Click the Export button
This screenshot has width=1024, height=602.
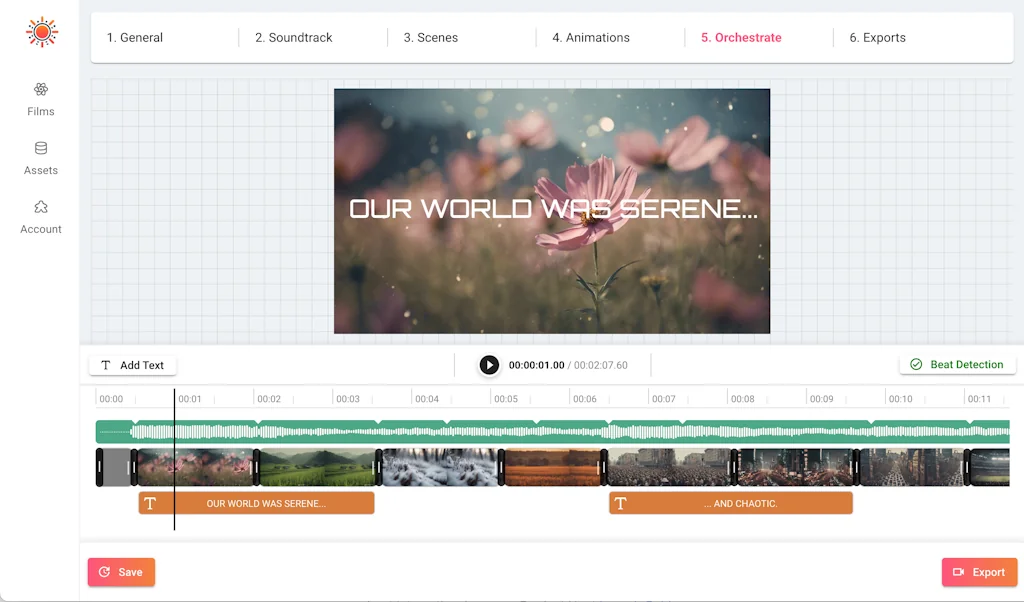point(979,572)
